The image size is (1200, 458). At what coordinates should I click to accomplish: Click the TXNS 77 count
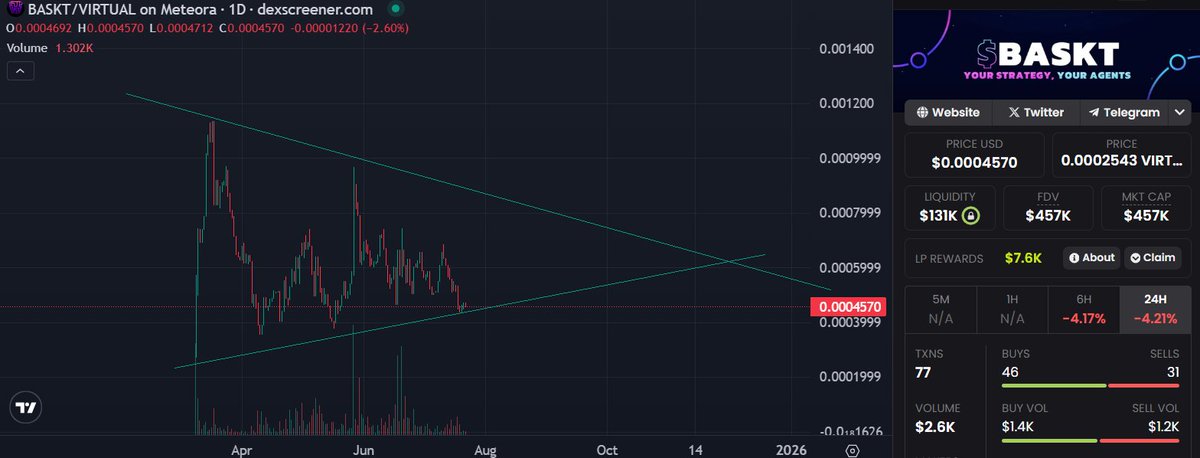[x=925, y=373]
